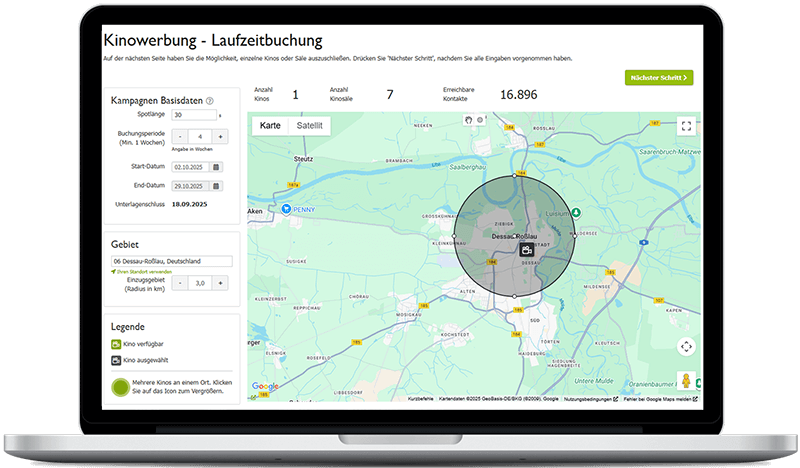Increase Einzugsgebiet radius with plus button
Screen dimensions: 800x468
pos(221,283)
